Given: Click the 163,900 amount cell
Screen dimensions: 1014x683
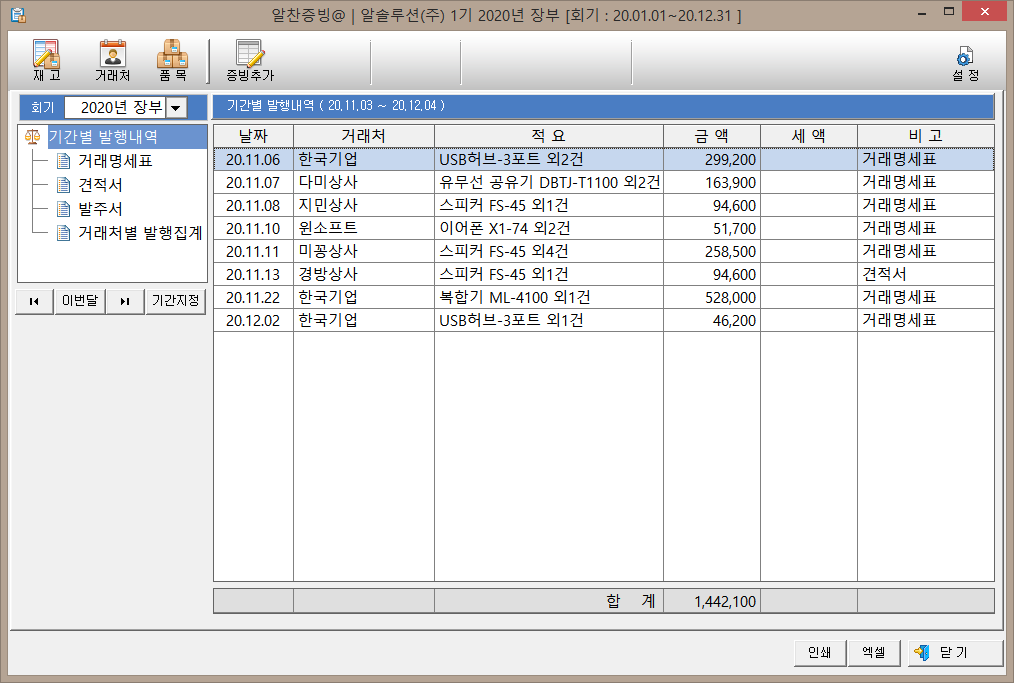Looking at the screenshot, I should point(711,182).
